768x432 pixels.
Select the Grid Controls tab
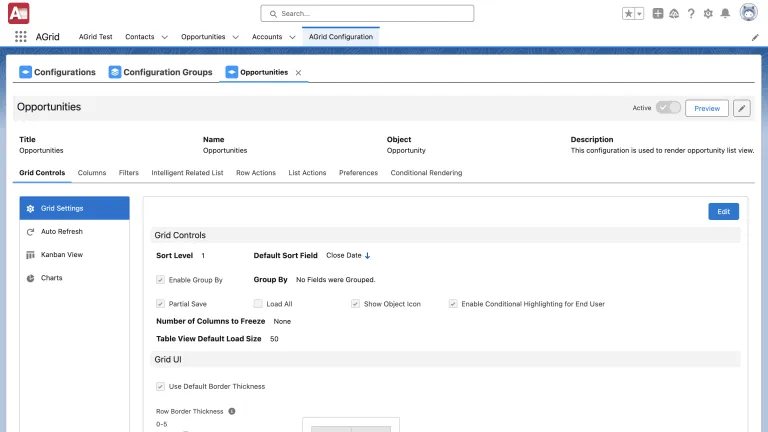(42, 173)
